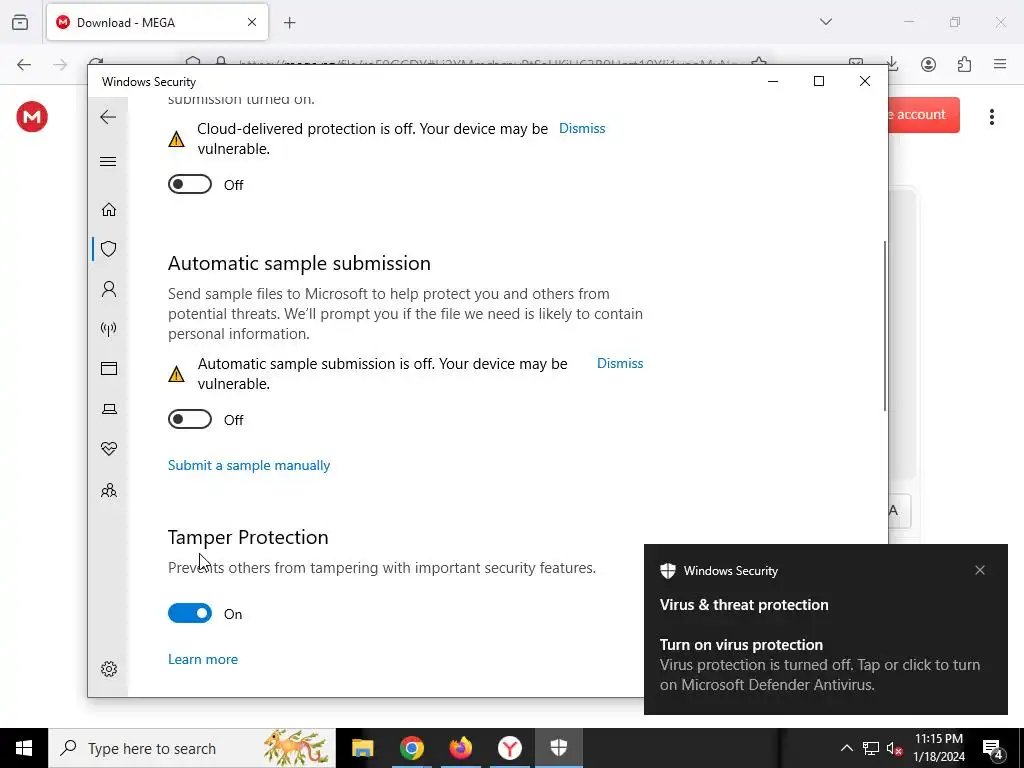Turn off Tamper Protection toggle
Viewport: 1024px width, 768px height.
tap(189, 613)
